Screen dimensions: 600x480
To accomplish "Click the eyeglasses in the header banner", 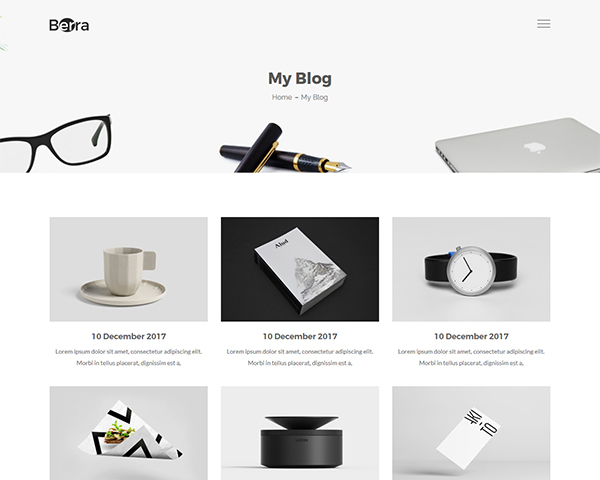I will click(55, 144).
